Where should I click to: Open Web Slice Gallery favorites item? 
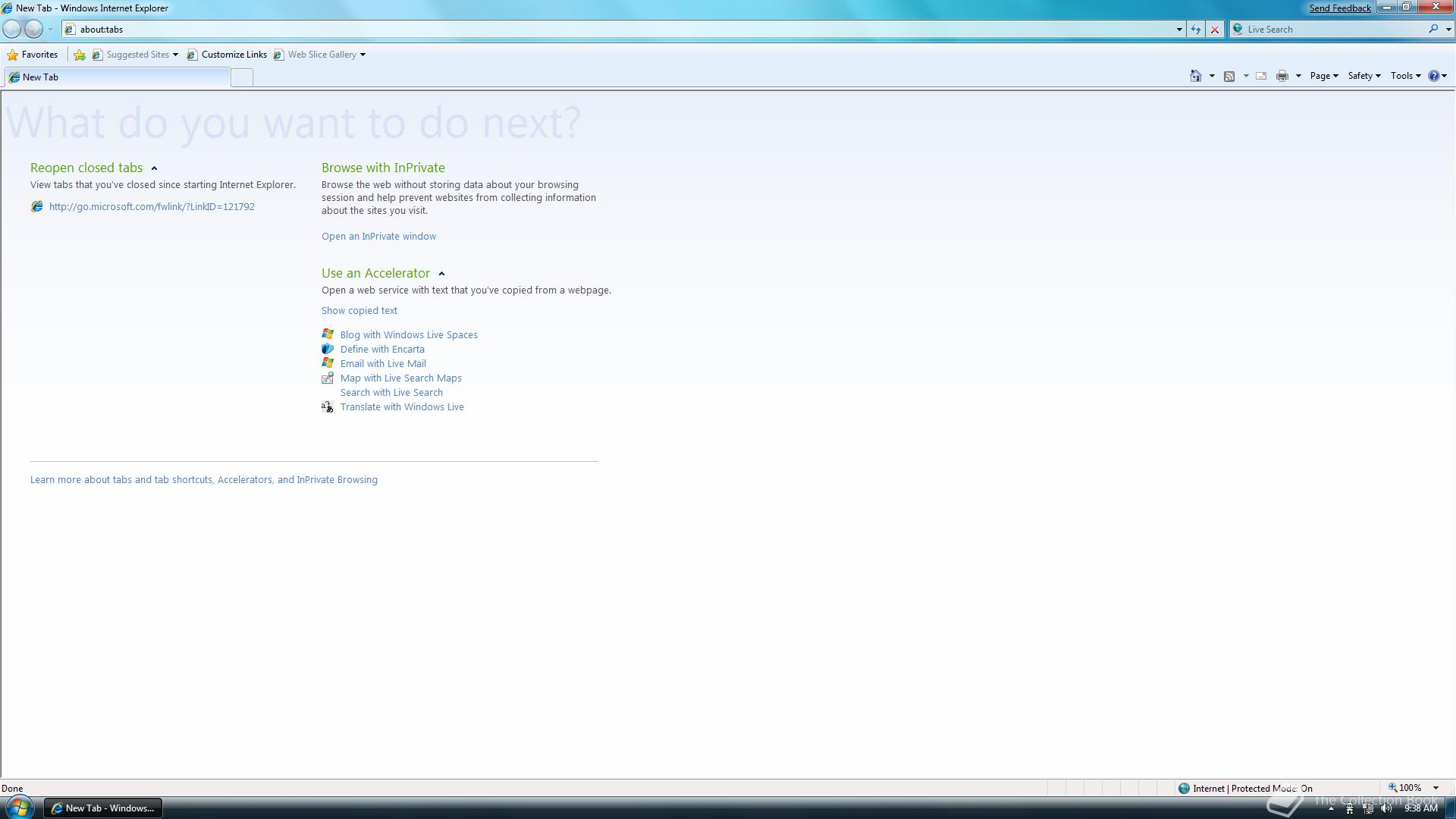[x=319, y=55]
